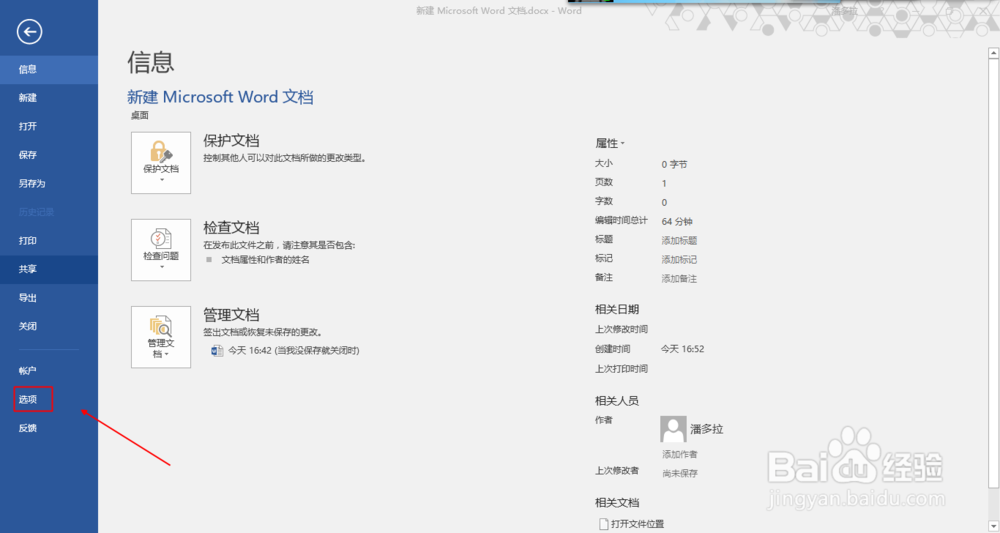
Task: Select 关闭 in the left menu
Action: pos(49,326)
